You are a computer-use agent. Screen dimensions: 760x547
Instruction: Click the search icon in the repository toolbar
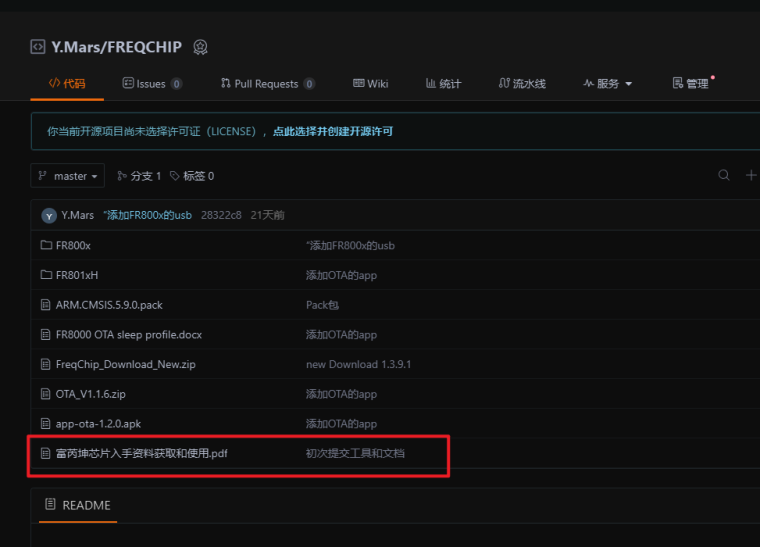coord(724,176)
